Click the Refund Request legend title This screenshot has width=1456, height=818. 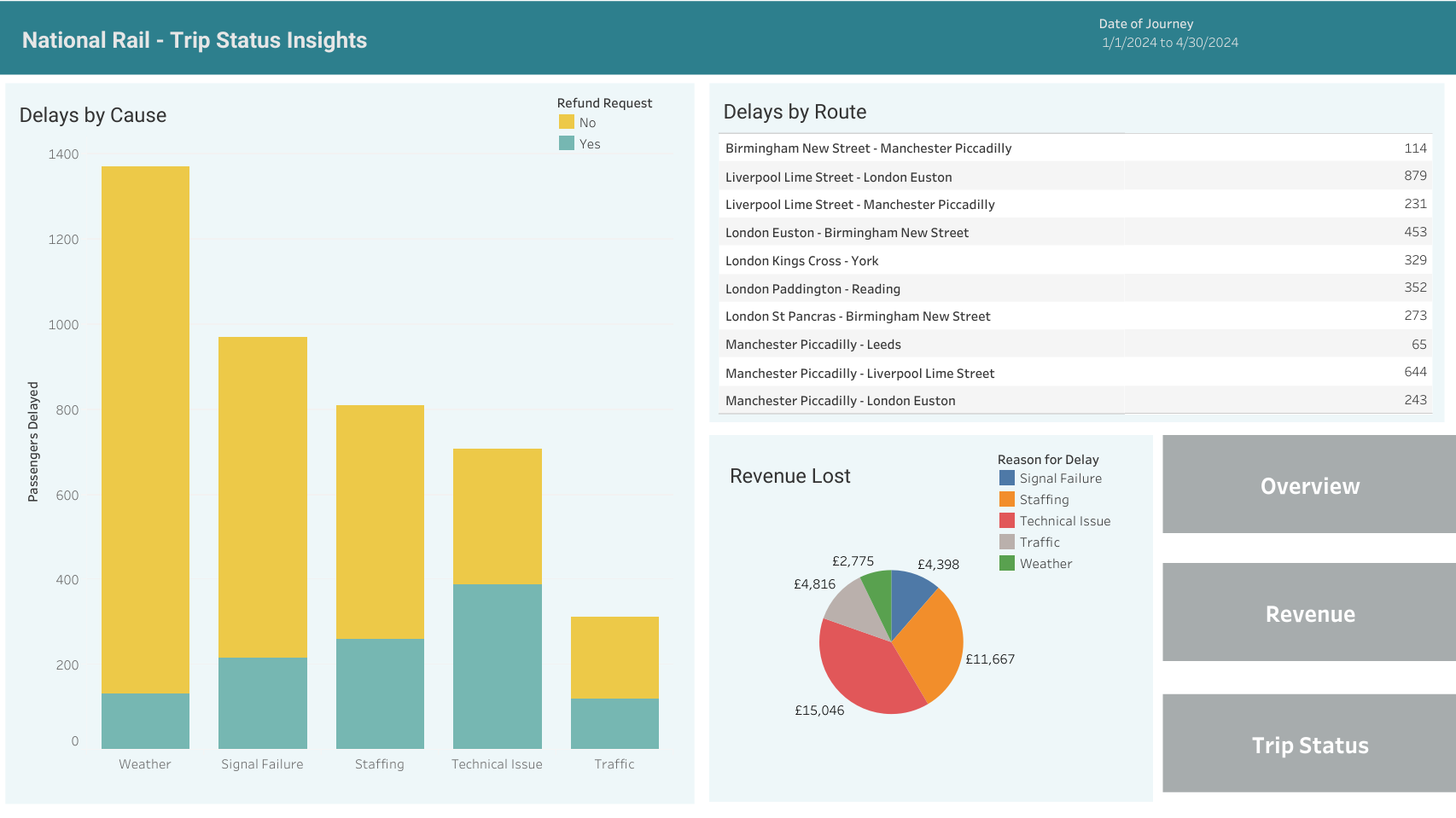[x=604, y=103]
